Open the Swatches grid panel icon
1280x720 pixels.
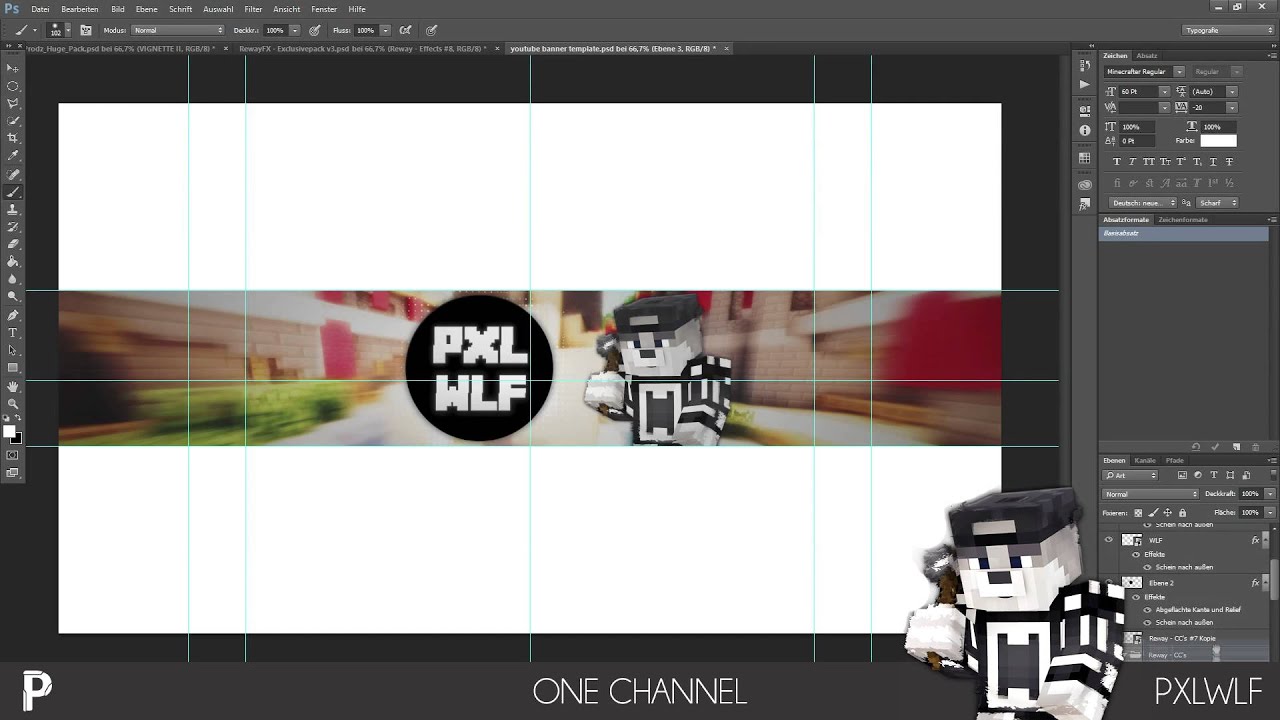[x=1085, y=158]
